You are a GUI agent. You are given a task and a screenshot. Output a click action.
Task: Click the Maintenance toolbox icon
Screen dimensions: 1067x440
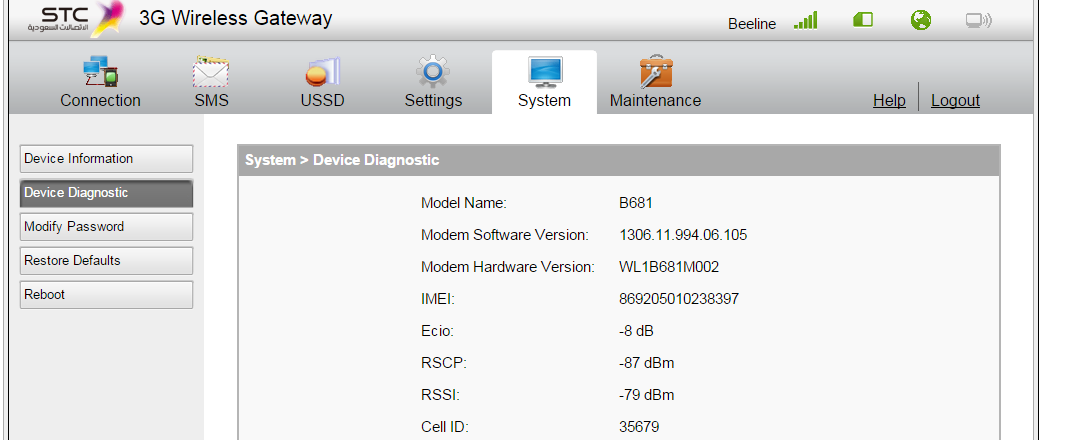click(655, 72)
